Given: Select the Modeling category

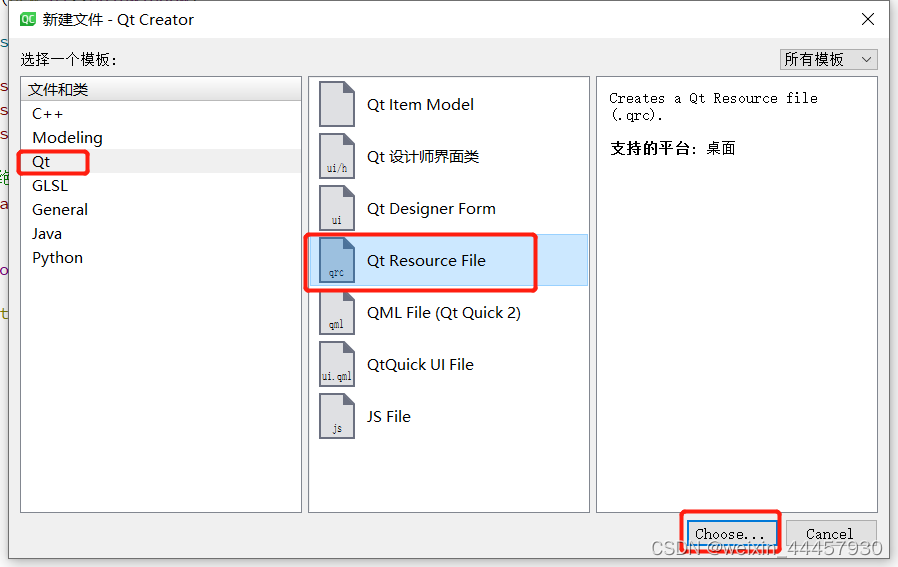Looking at the screenshot, I should pos(160,137).
